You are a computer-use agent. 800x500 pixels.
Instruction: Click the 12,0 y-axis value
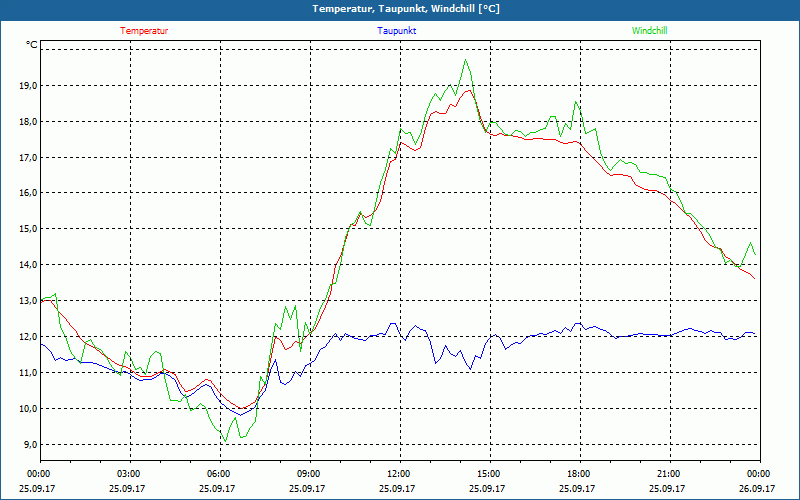(29, 337)
